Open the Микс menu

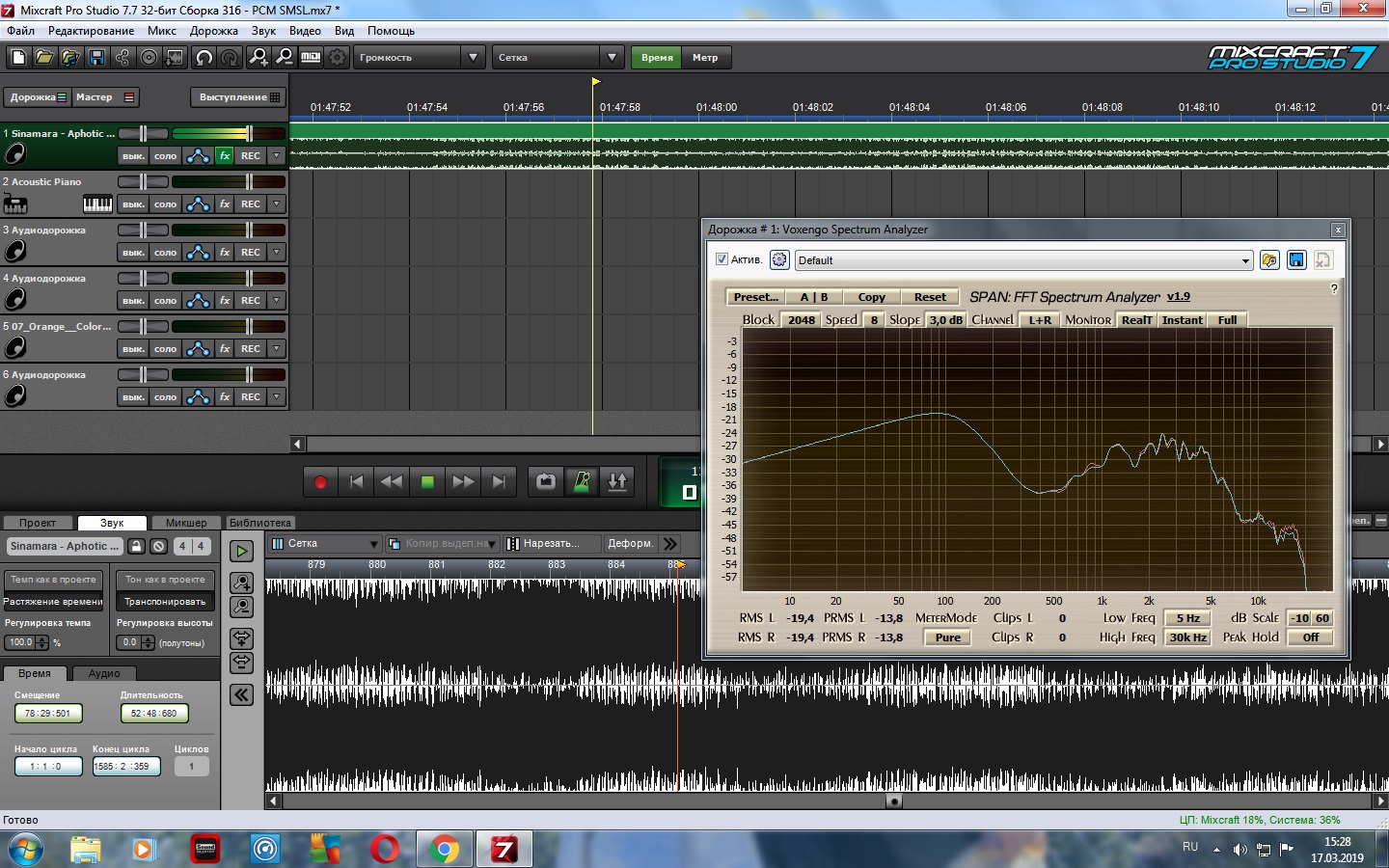(162, 31)
